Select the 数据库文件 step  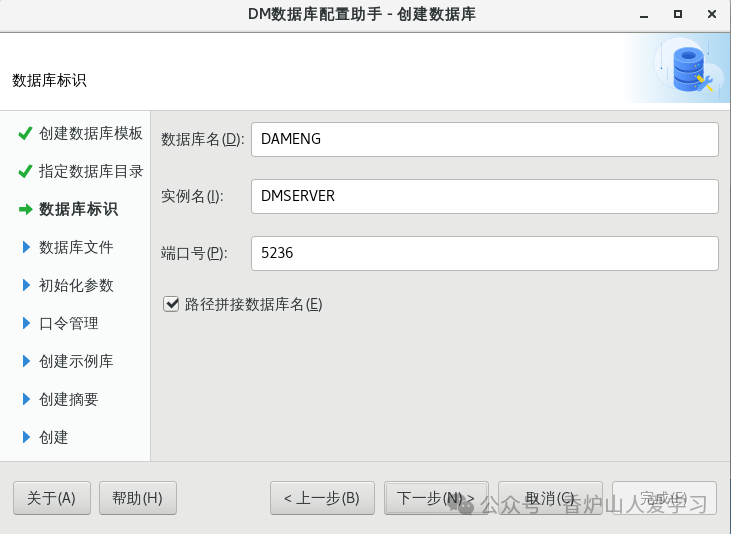[x=76, y=247]
